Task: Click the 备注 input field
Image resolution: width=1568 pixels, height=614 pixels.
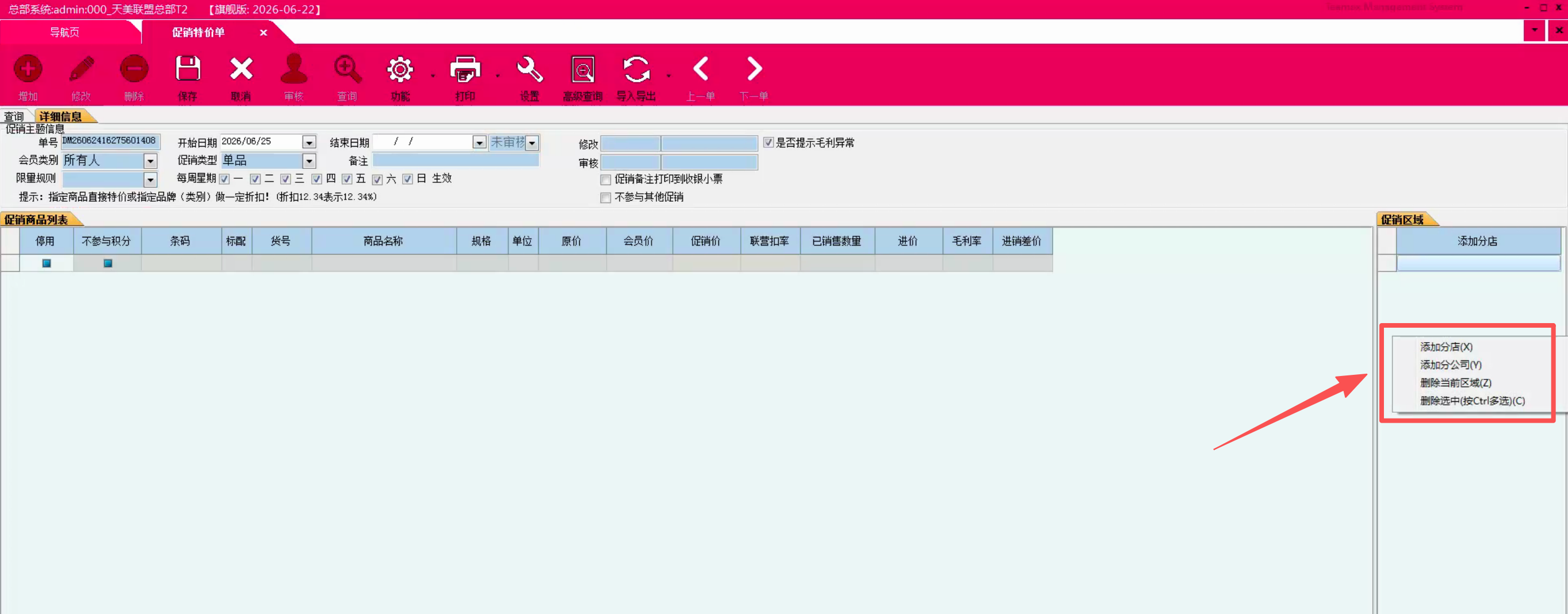Action: point(456,160)
